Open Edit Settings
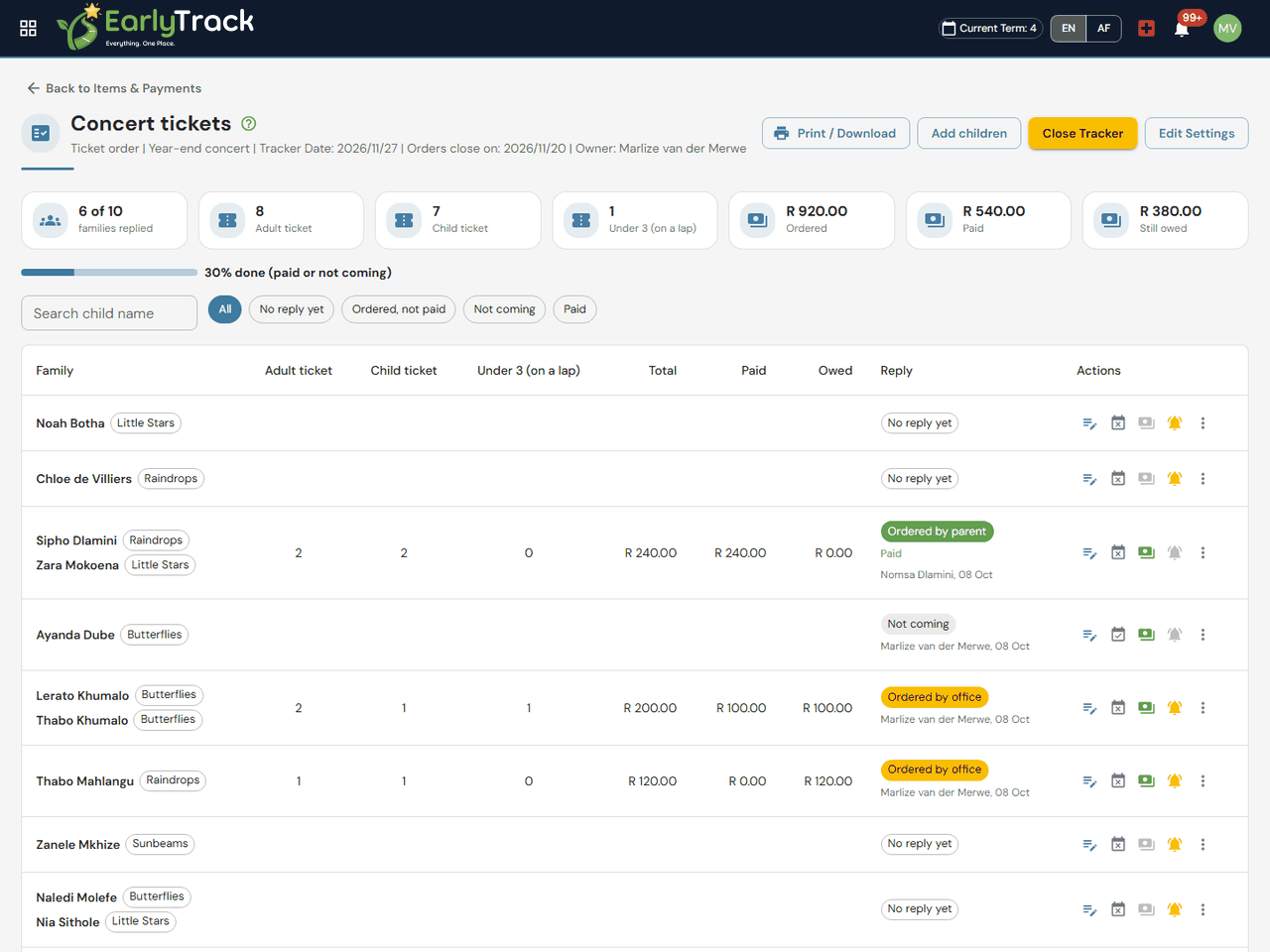The image size is (1270, 952). tap(1197, 133)
